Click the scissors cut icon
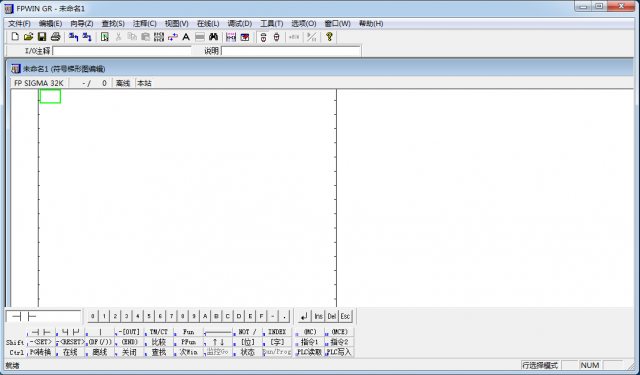 click(x=118, y=37)
